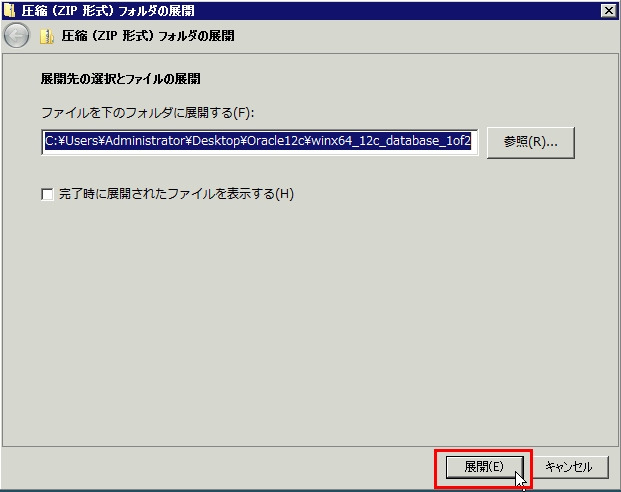This screenshot has height=492, width=621.
Task: Click the 圧縮 (ZIP 形式) フォルダの展開 header text
Action: point(148,36)
